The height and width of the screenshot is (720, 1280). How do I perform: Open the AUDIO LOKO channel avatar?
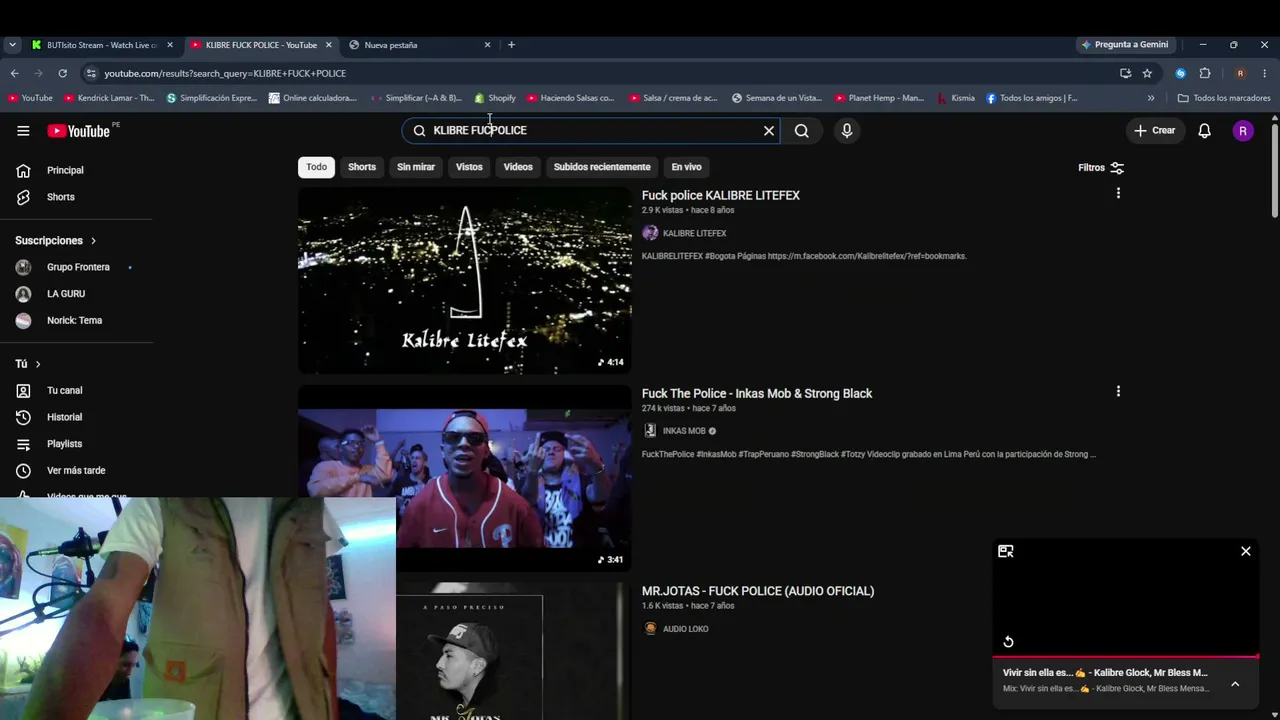coord(650,629)
